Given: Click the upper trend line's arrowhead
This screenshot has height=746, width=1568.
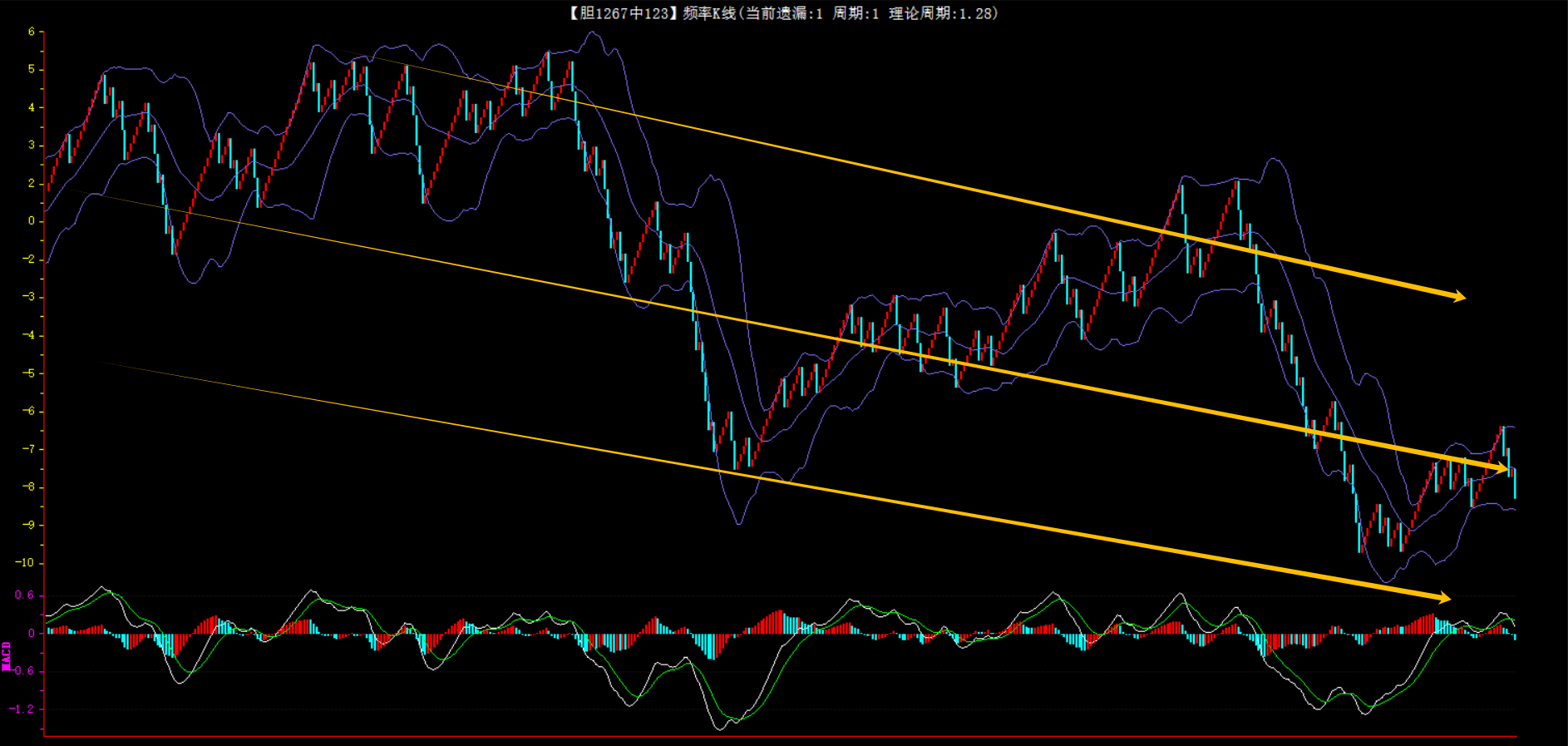Looking at the screenshot, I should 1457,296.
